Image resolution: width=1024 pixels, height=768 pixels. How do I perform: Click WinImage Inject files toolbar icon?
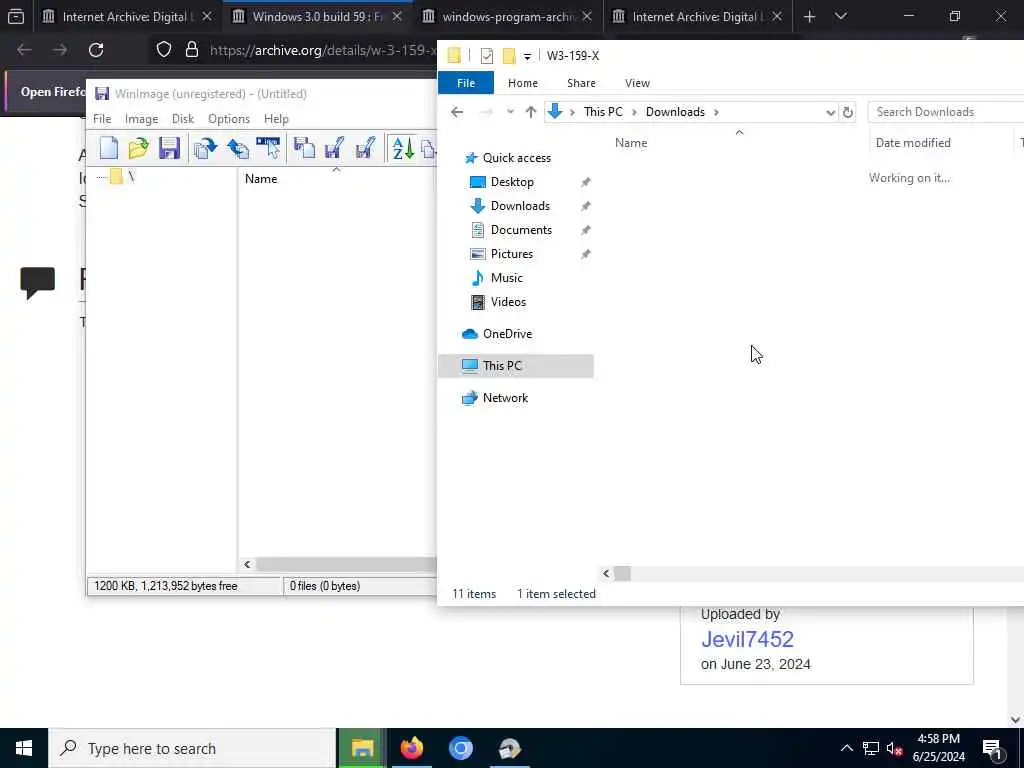tap(206, 148)
